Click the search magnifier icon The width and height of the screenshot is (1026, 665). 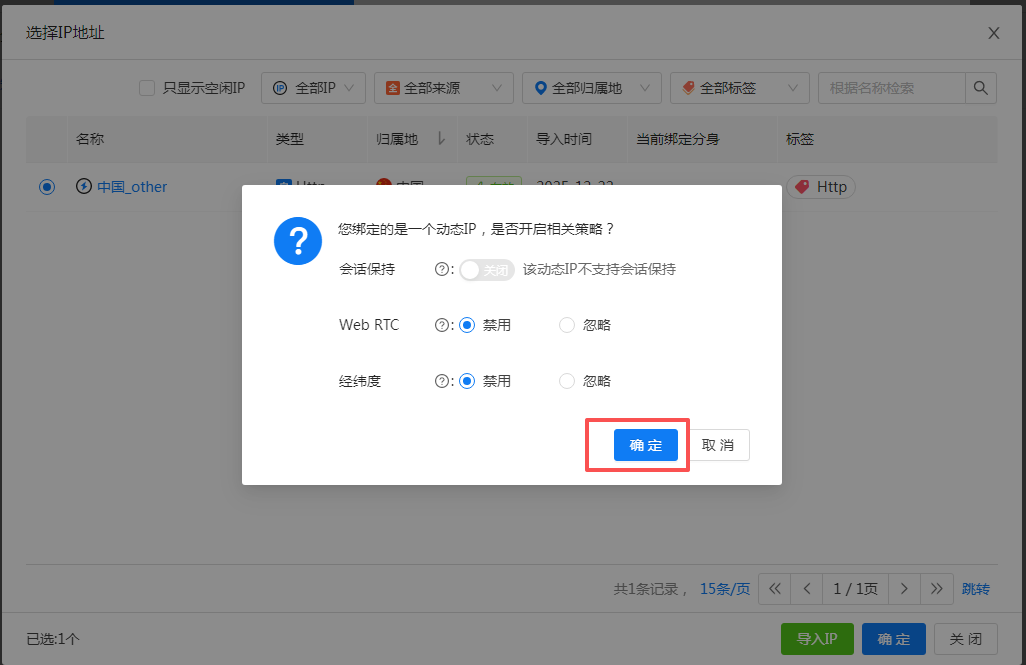coord(979,88)
